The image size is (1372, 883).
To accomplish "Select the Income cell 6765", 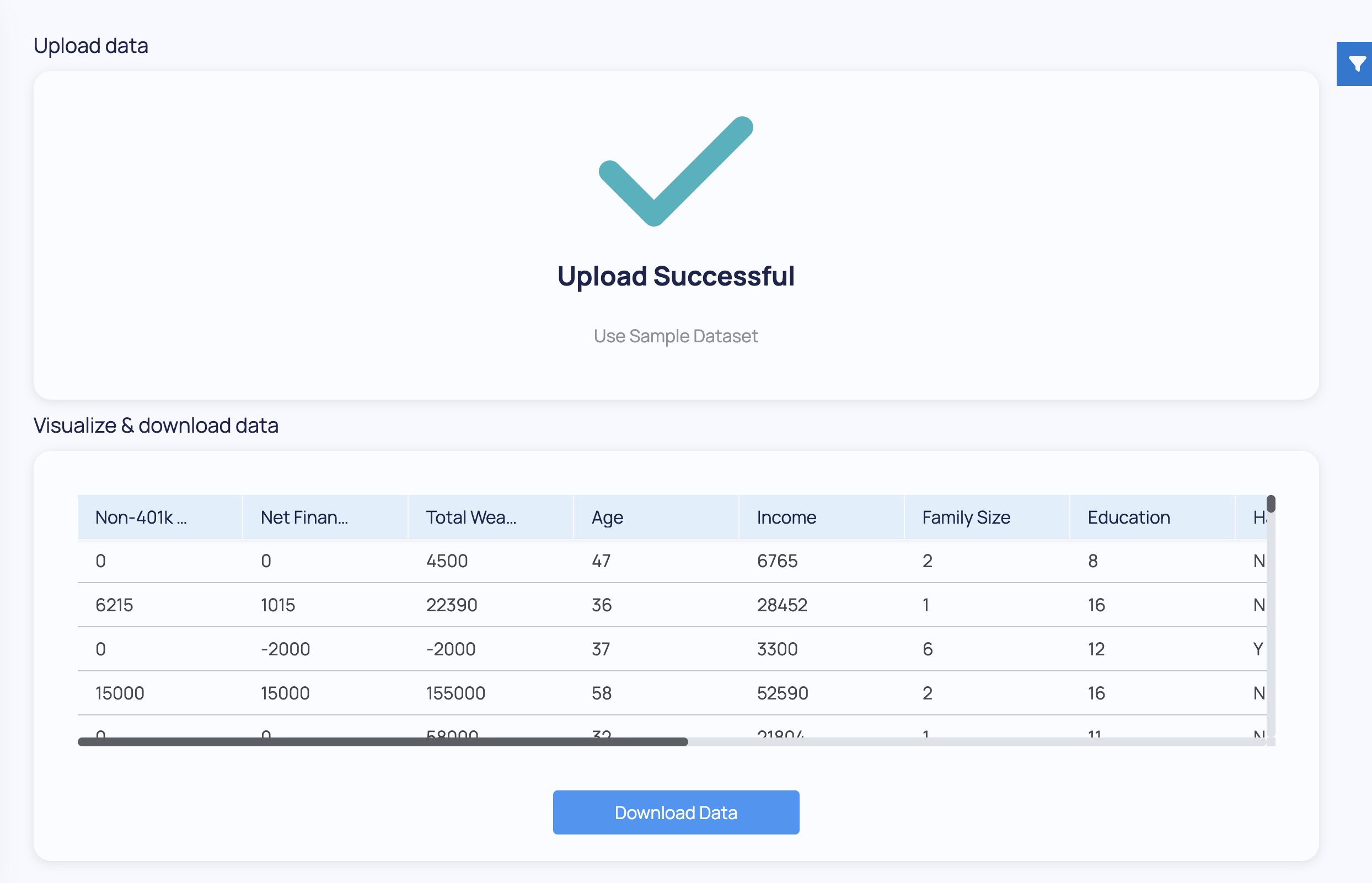I will [x=821, y=561].
